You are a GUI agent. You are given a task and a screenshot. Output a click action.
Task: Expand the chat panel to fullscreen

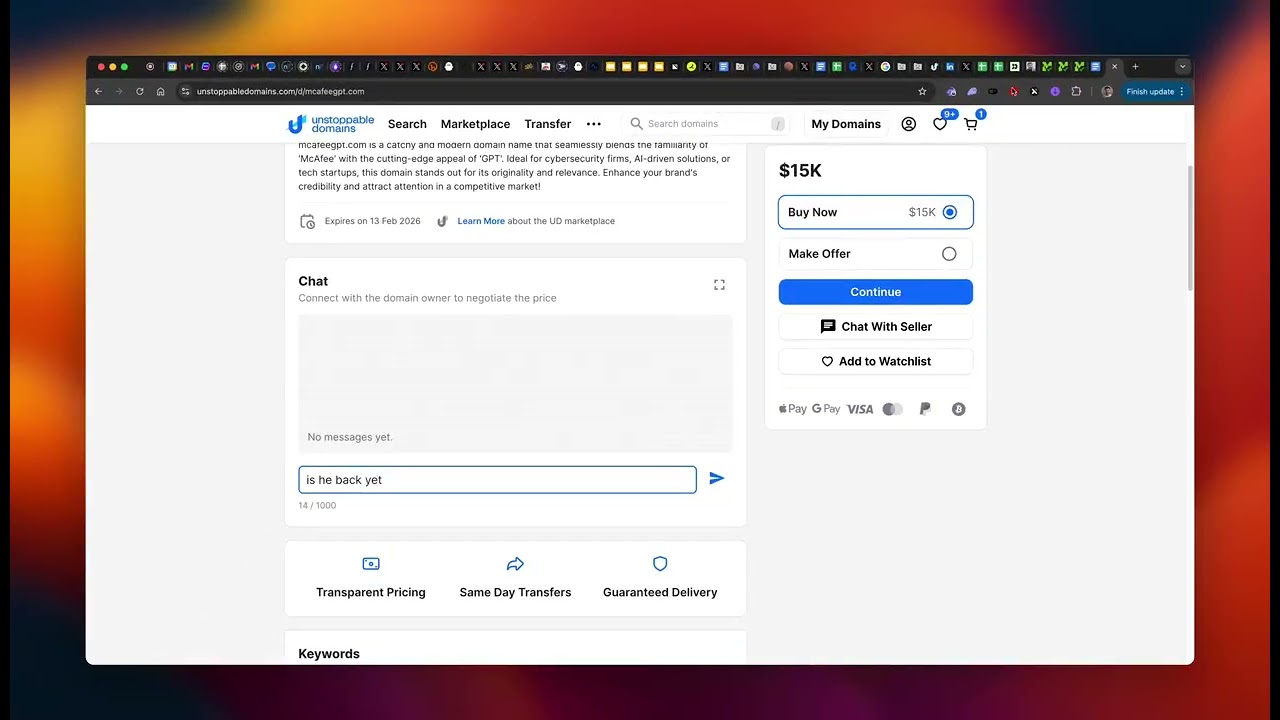pos(719,285)
